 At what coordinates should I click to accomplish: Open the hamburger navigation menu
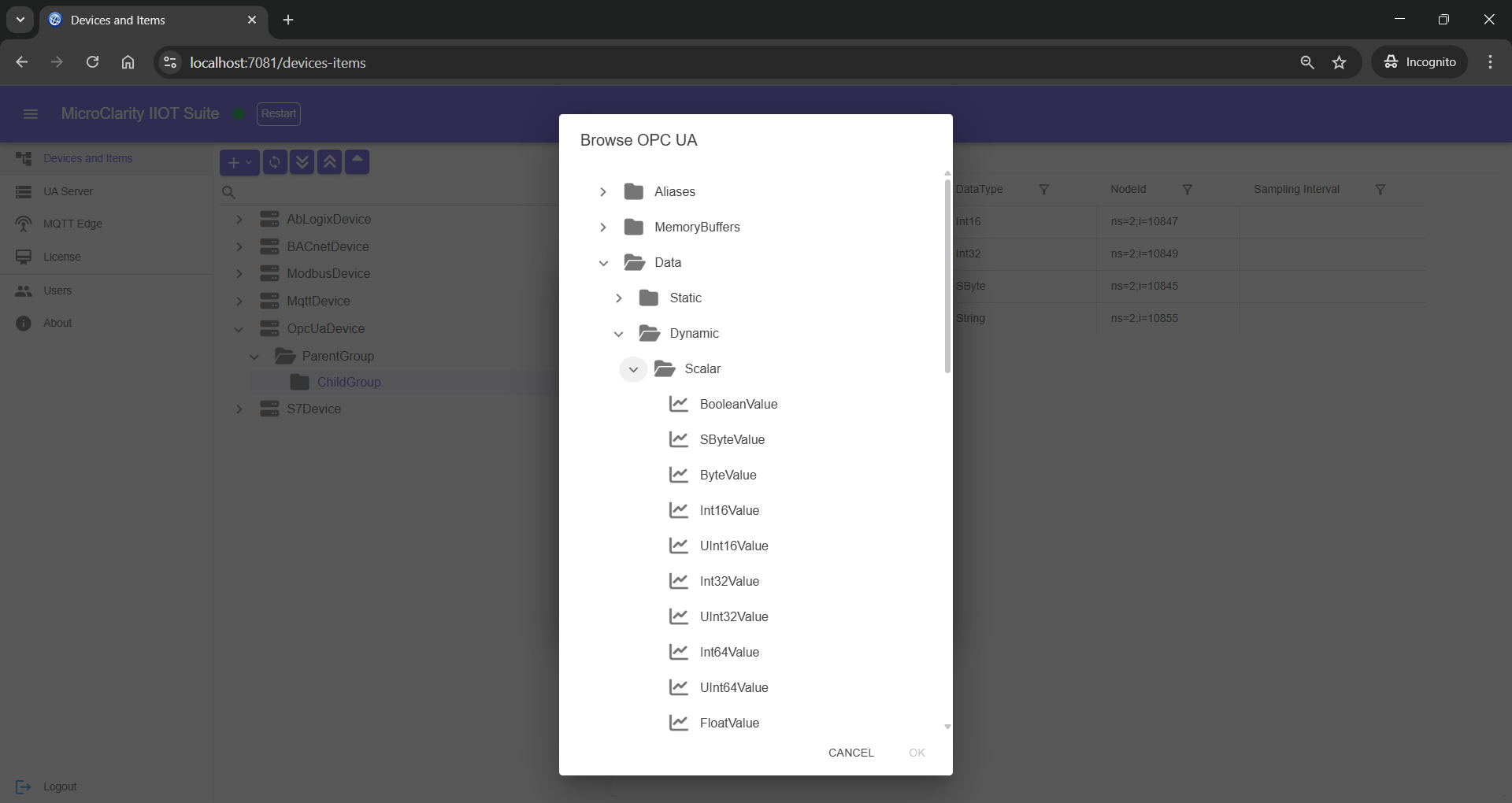coord(30,113)
